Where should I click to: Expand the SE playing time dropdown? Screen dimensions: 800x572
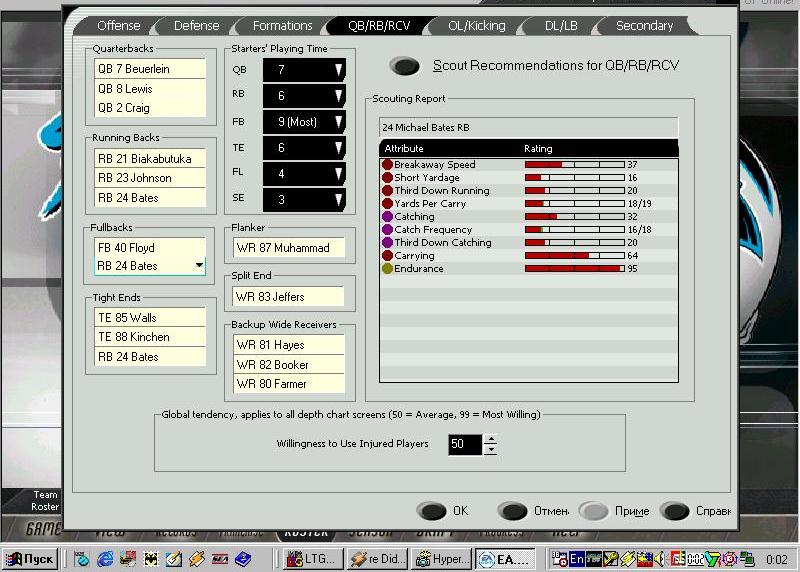338,200
